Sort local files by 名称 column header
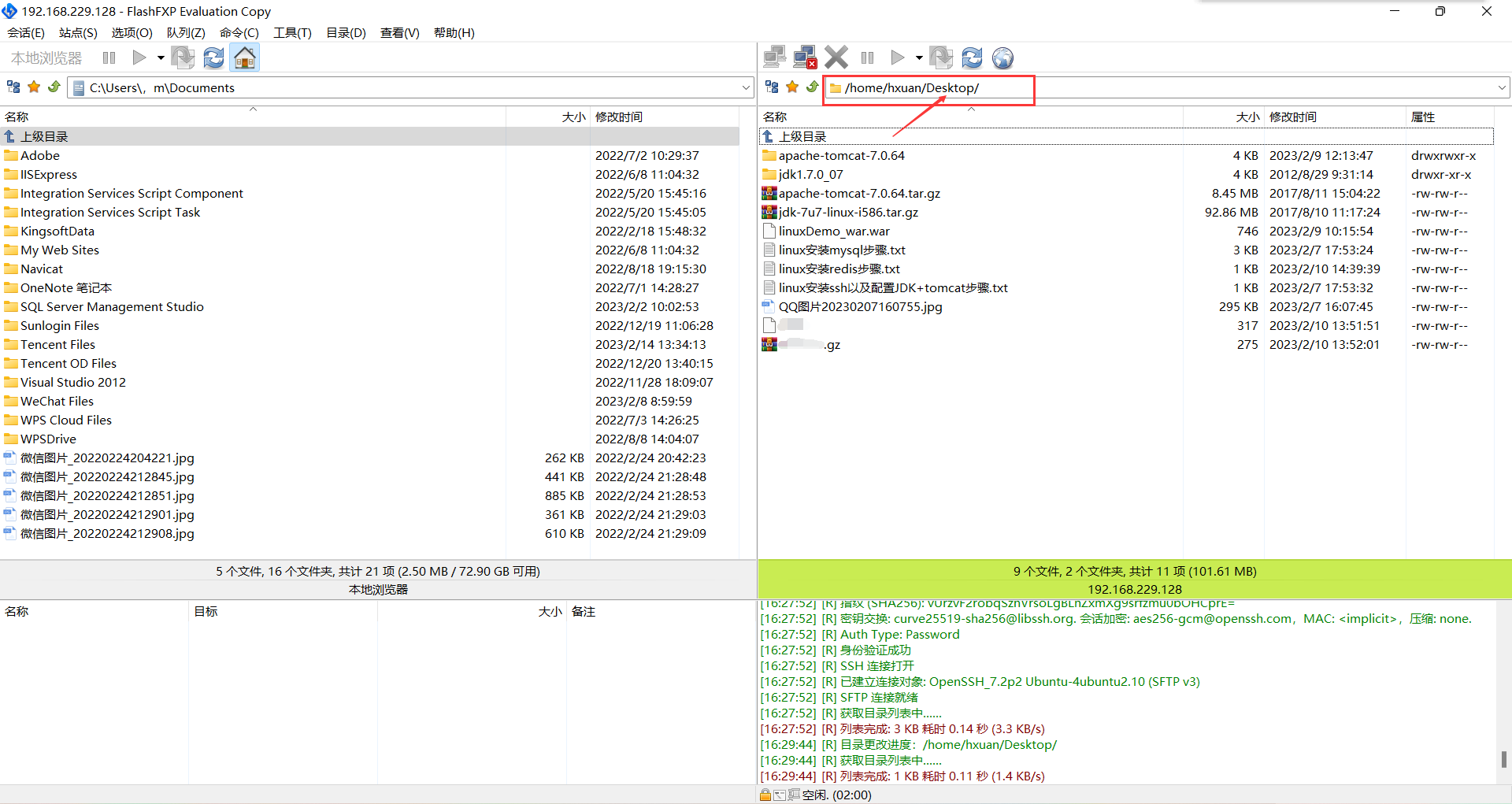Viewport: 1512px width, 804px height. click(x=253, y=117)
